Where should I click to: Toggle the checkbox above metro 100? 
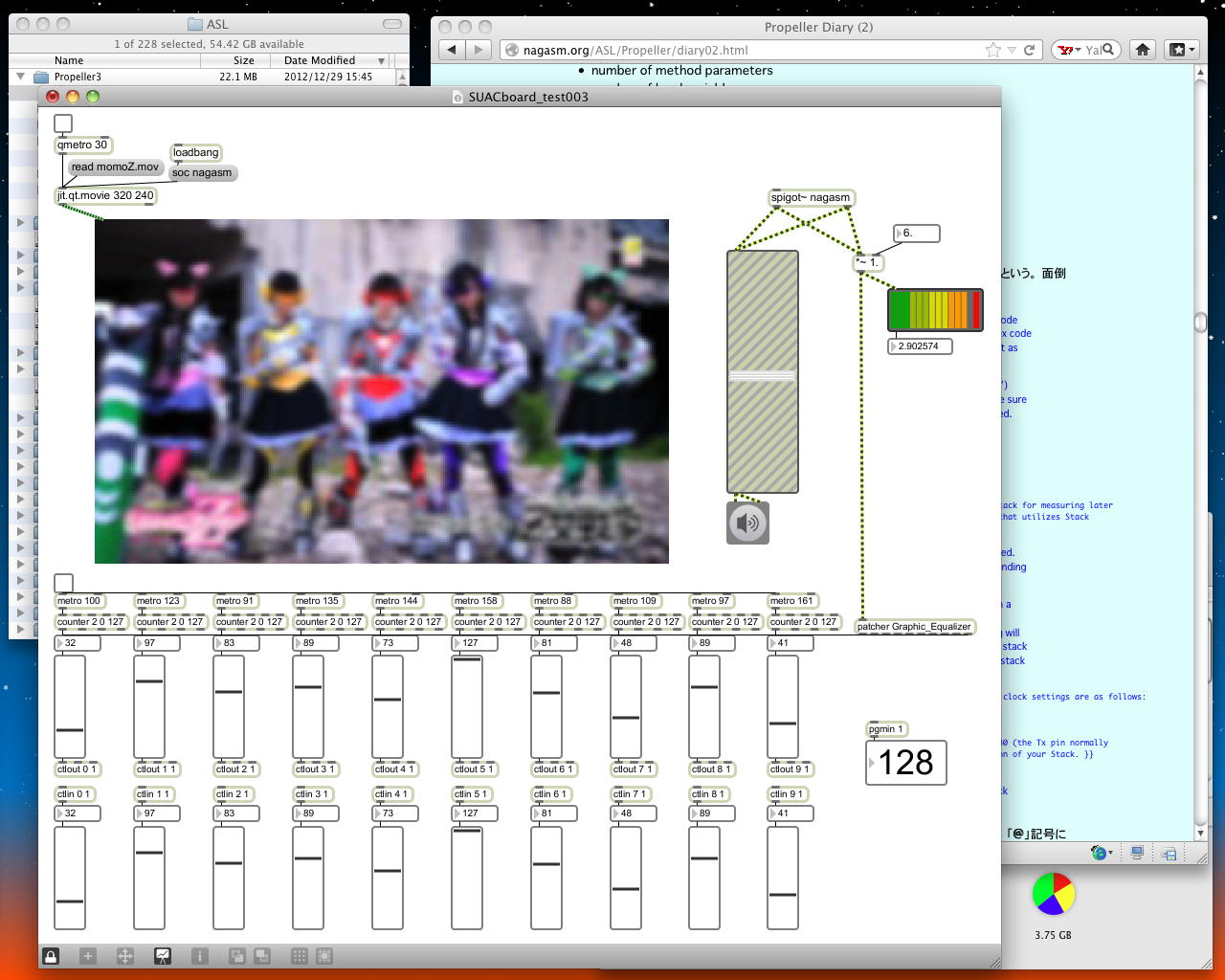63,583
